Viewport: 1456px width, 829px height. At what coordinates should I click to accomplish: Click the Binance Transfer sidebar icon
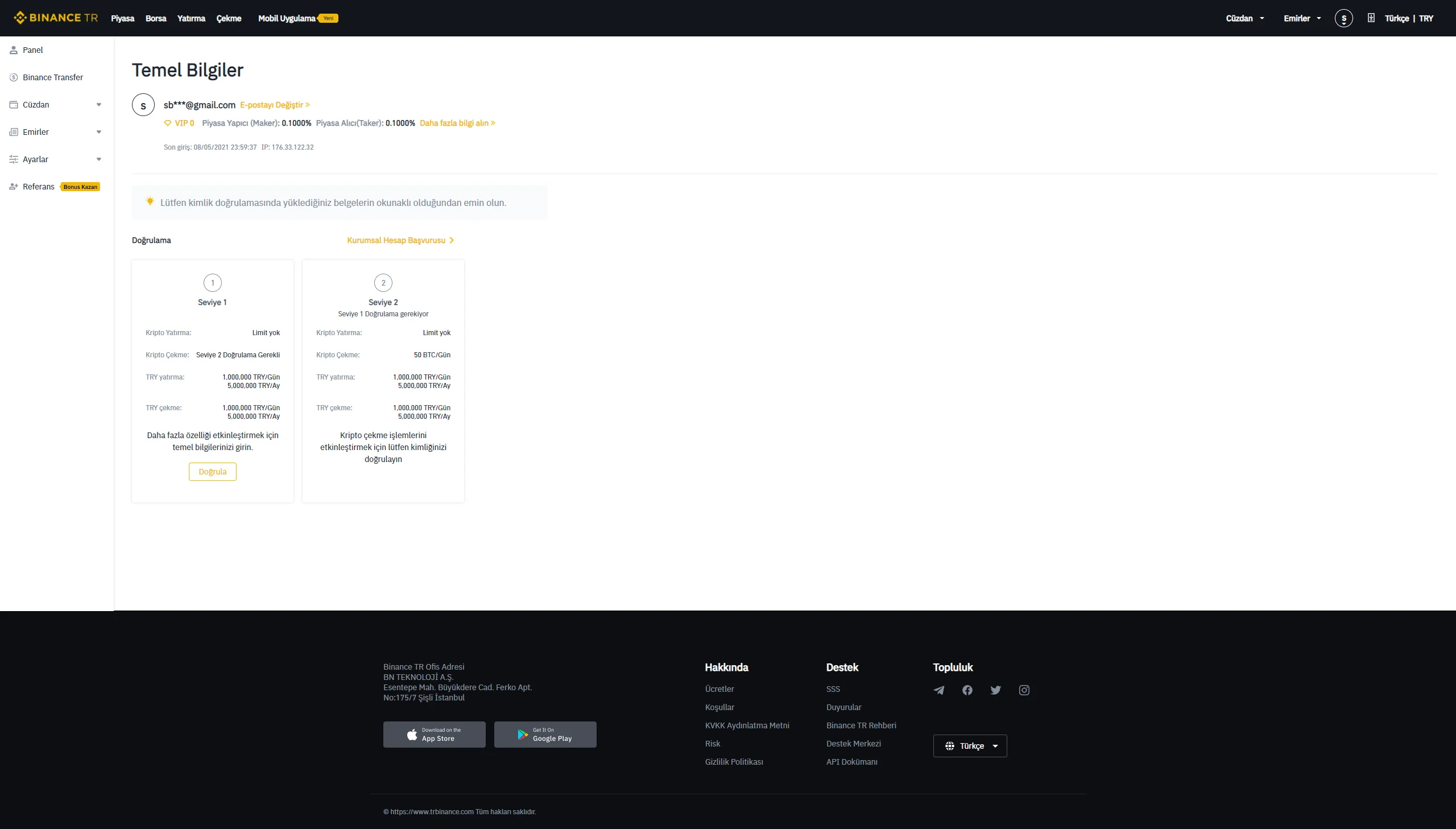14,77
